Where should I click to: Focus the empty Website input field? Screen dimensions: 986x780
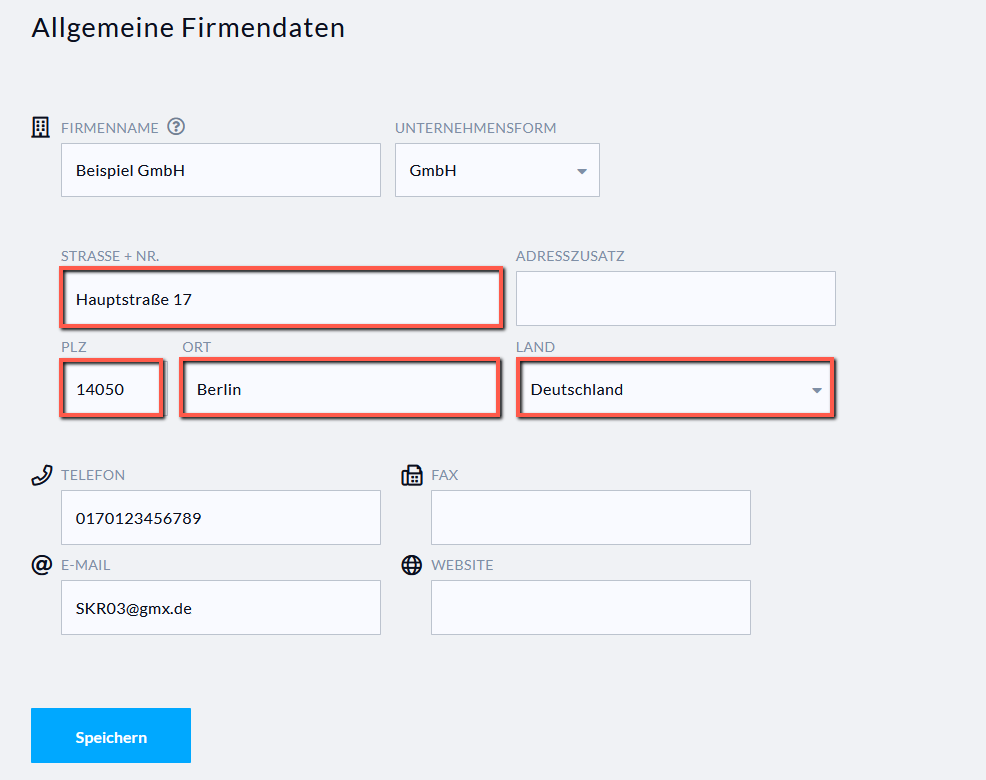click(590, 607)
